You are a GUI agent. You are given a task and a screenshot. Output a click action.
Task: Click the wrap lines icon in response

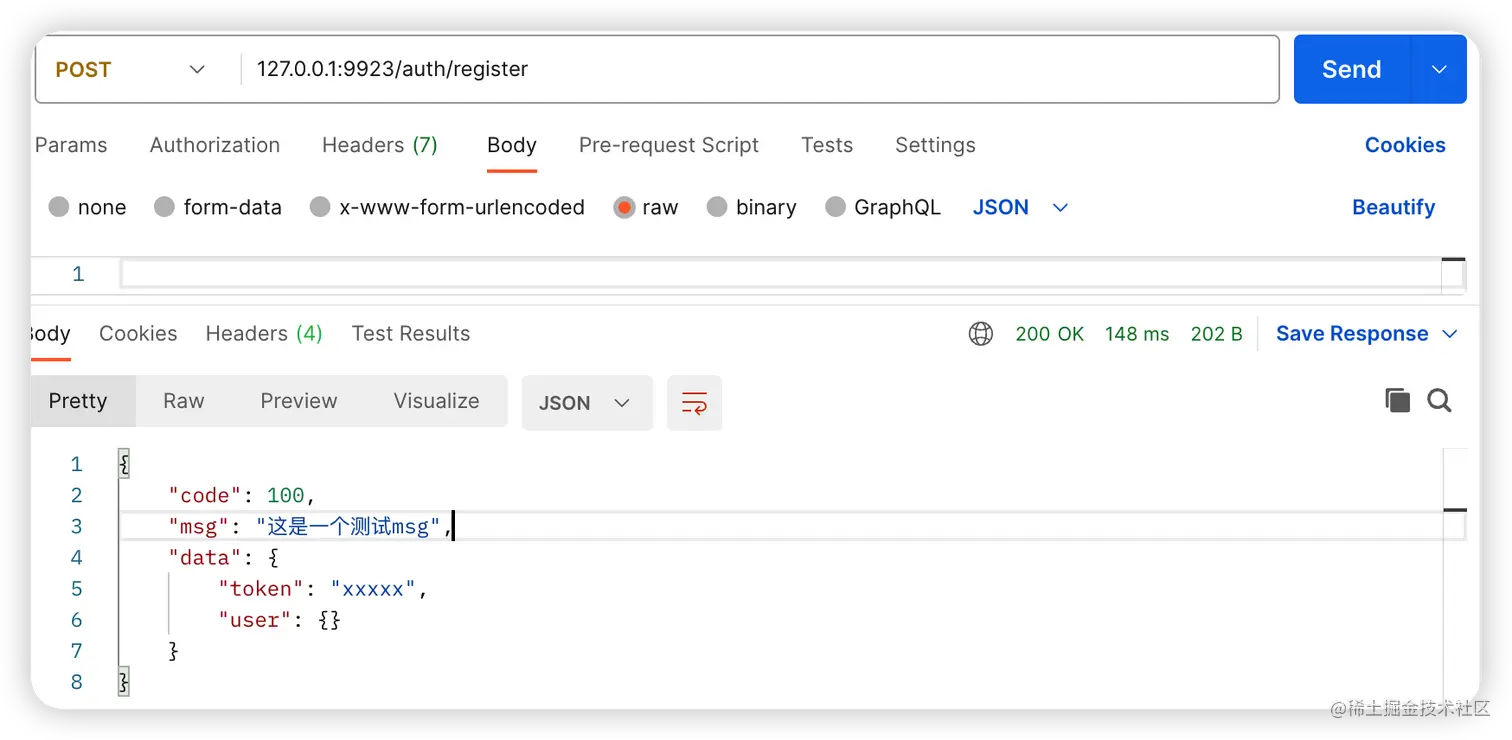coord(694,403)
